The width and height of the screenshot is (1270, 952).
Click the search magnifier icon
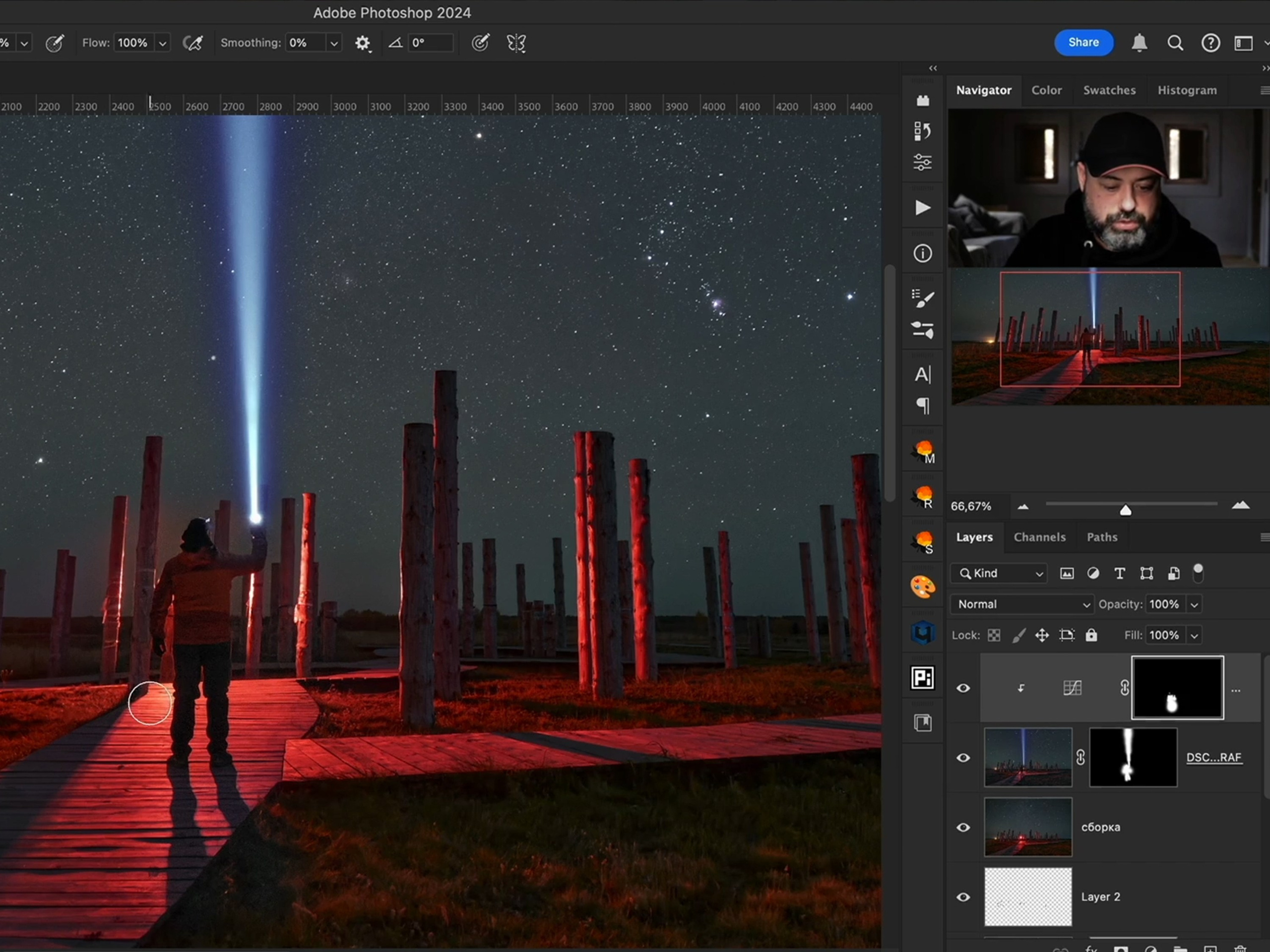[x=1175, y=43]
